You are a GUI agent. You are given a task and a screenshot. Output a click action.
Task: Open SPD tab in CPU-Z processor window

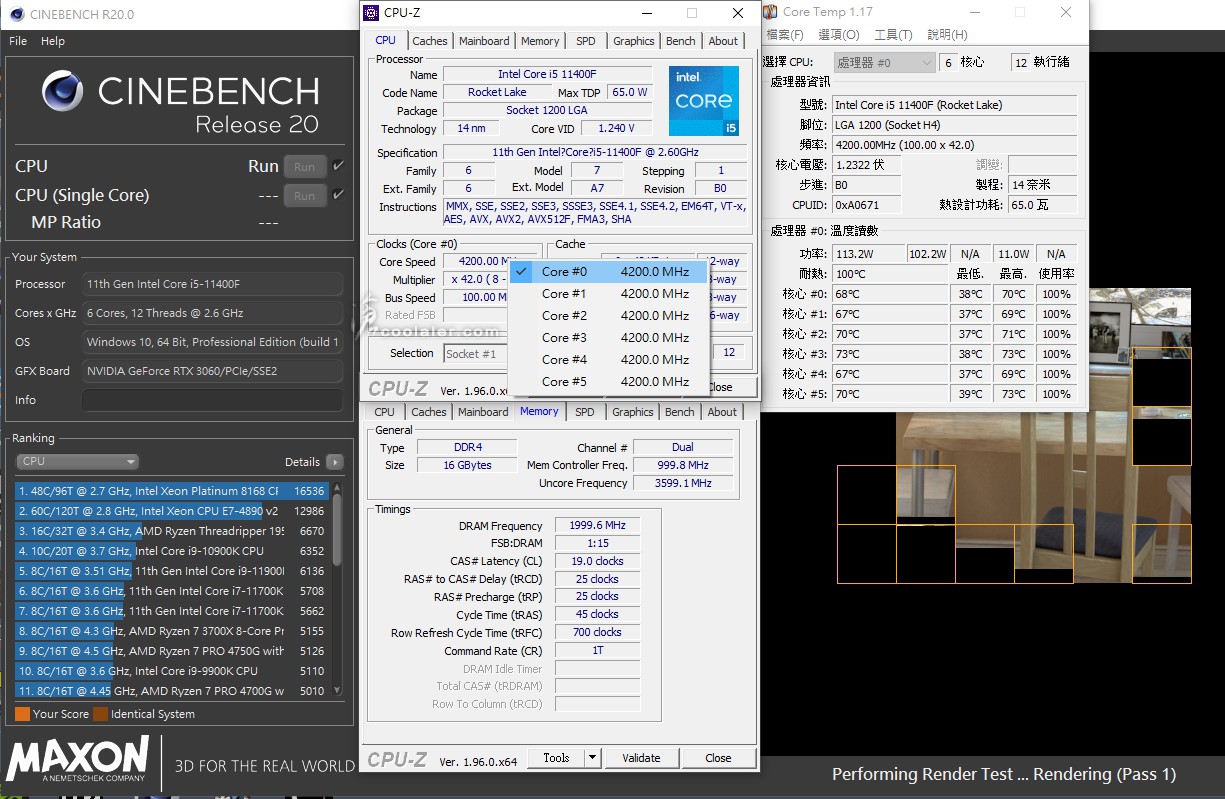pyautogui.click(x=586, y=41)
